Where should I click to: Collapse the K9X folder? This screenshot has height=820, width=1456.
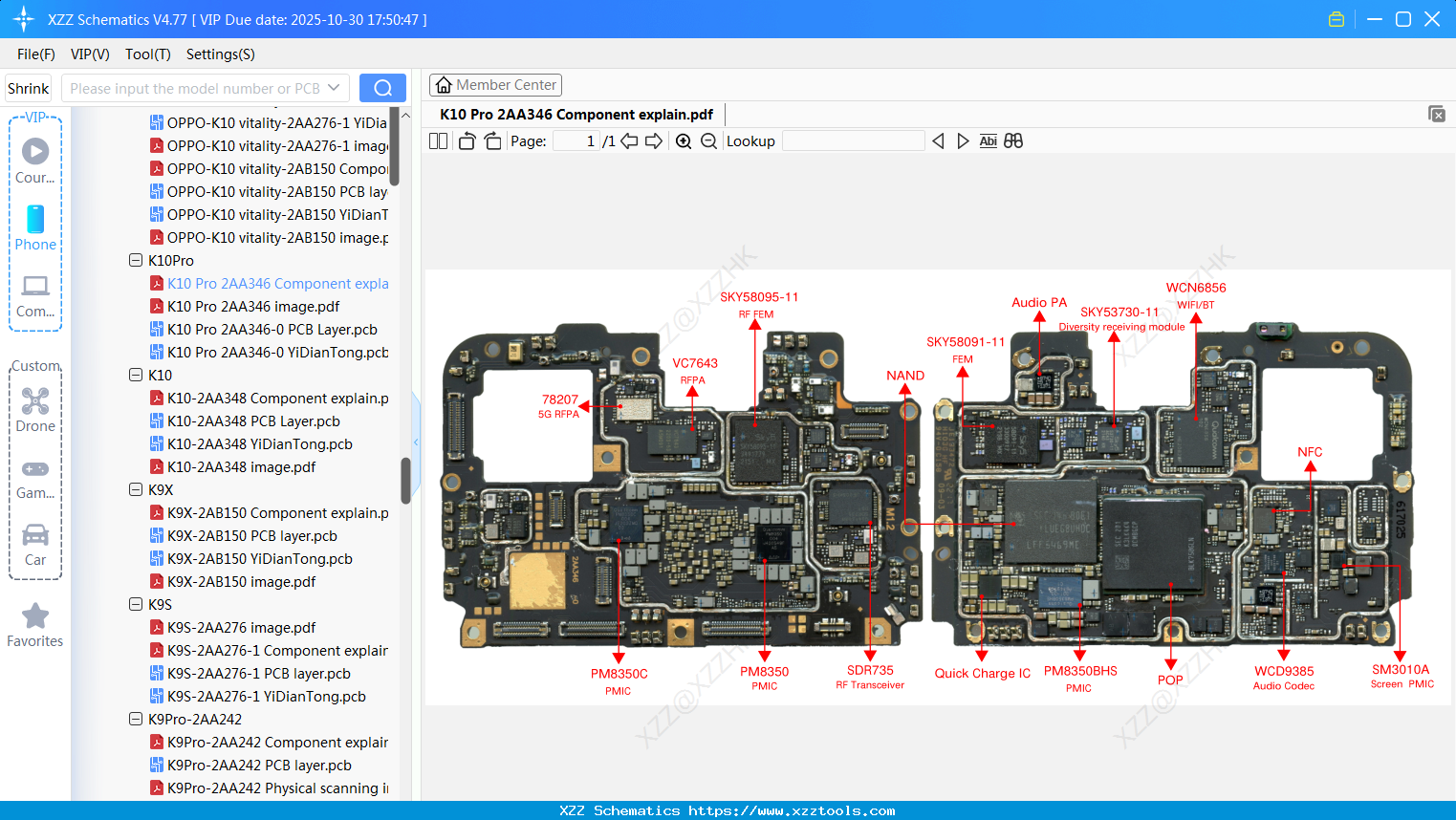click(x=136, y=489)
